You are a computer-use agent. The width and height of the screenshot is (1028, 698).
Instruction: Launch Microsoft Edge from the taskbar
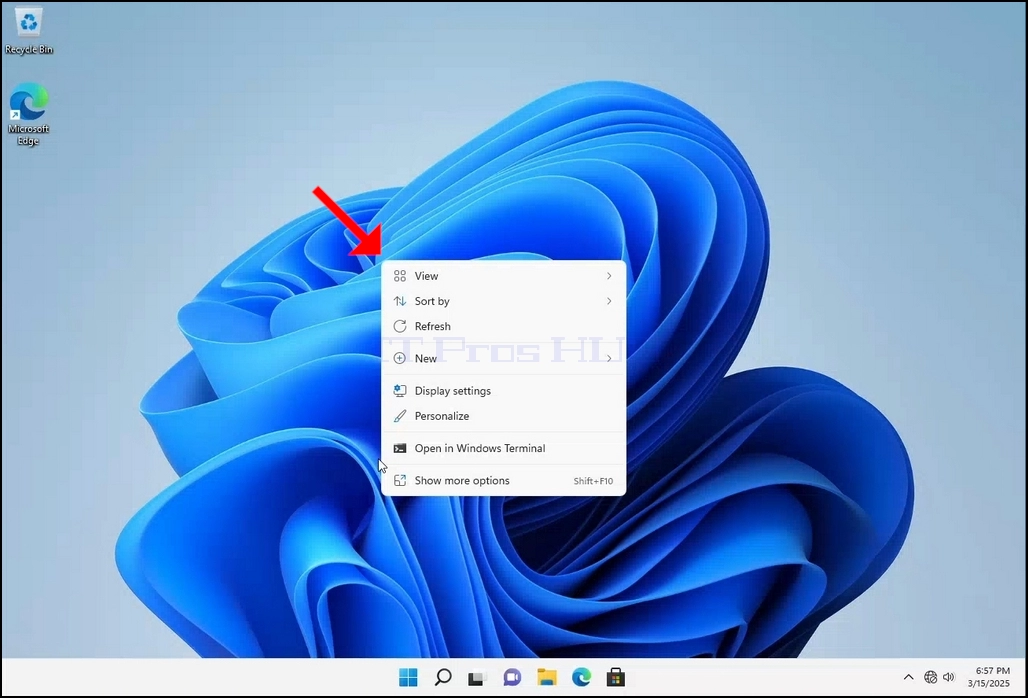[581, 677]
